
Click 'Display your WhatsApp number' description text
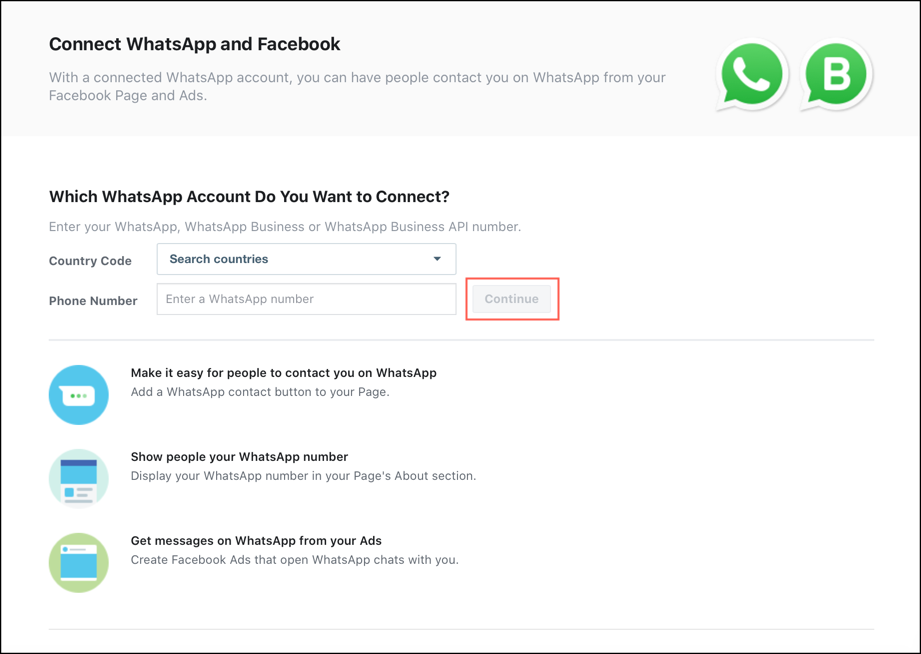(x=303, y=476)
